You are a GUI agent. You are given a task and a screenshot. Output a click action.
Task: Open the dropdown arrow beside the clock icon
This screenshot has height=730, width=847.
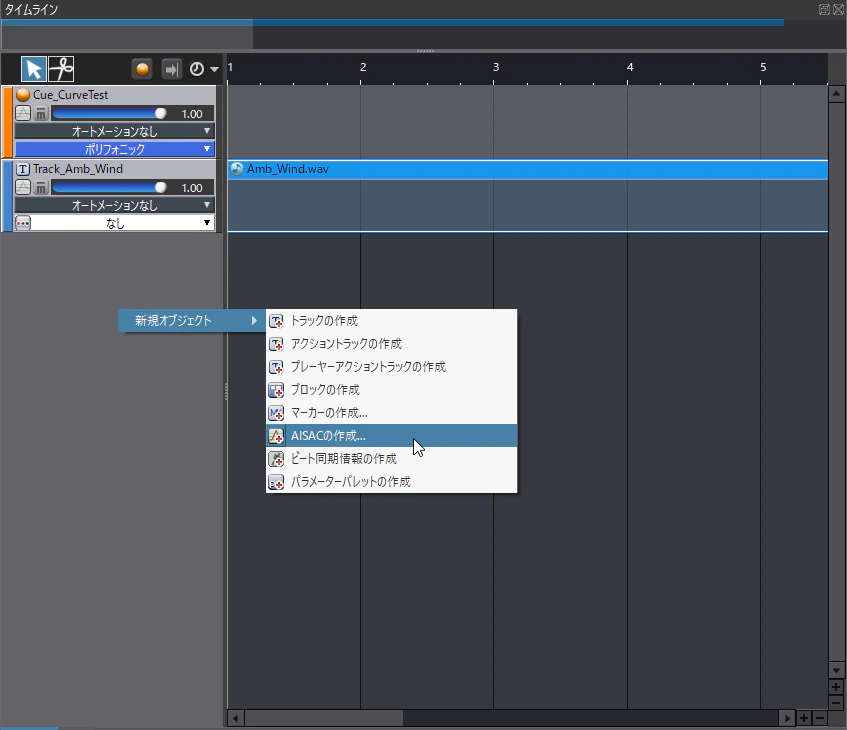pyautogui.click(x=214, y=69)
